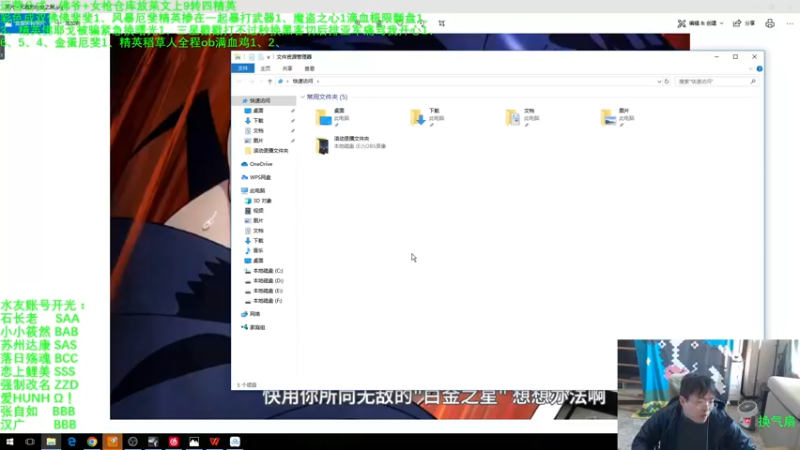Select the 图片 folder icon in main pane
This screenshot has width=800, height=450.
click(x=608, y=118)
